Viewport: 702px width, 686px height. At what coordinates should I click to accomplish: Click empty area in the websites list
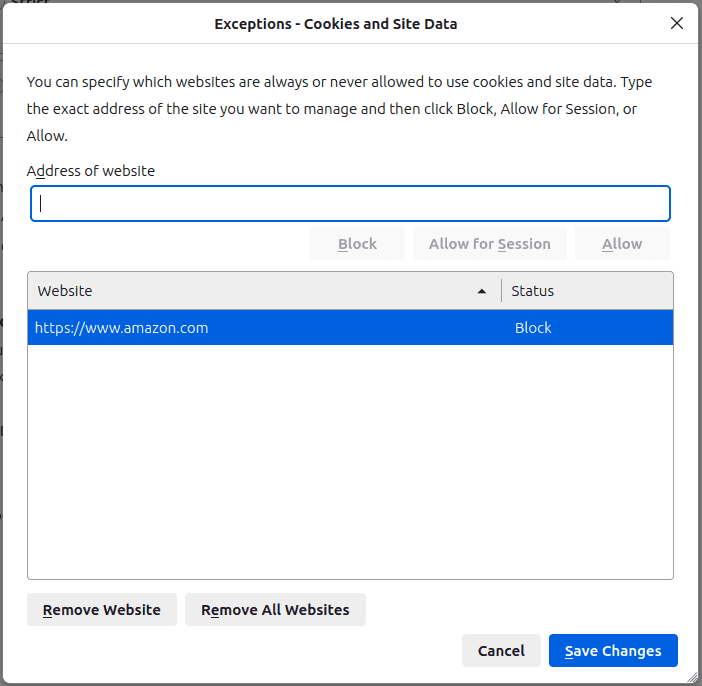coord(350,460)
